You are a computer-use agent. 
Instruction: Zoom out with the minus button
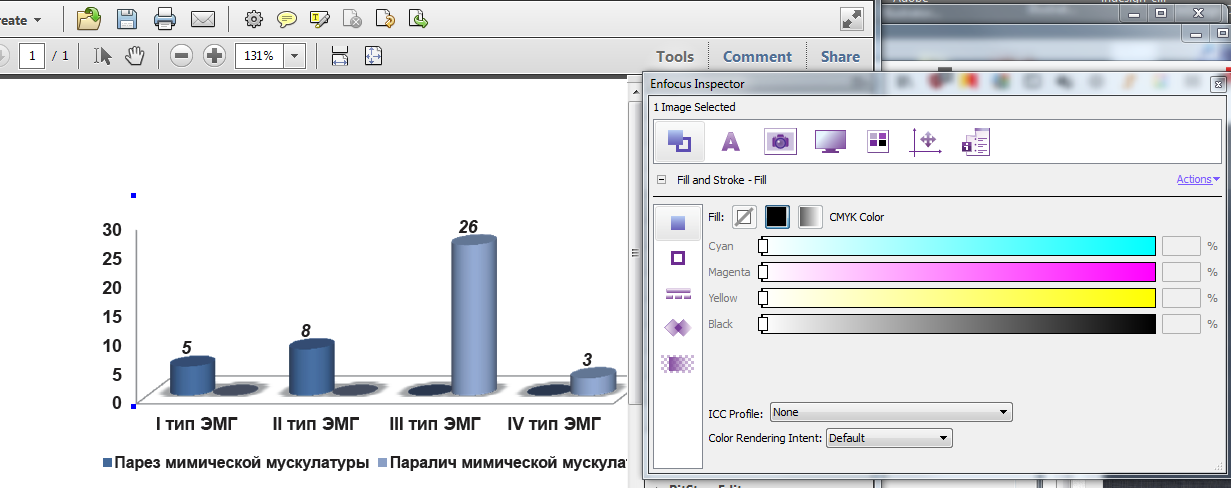pos(181,56)
